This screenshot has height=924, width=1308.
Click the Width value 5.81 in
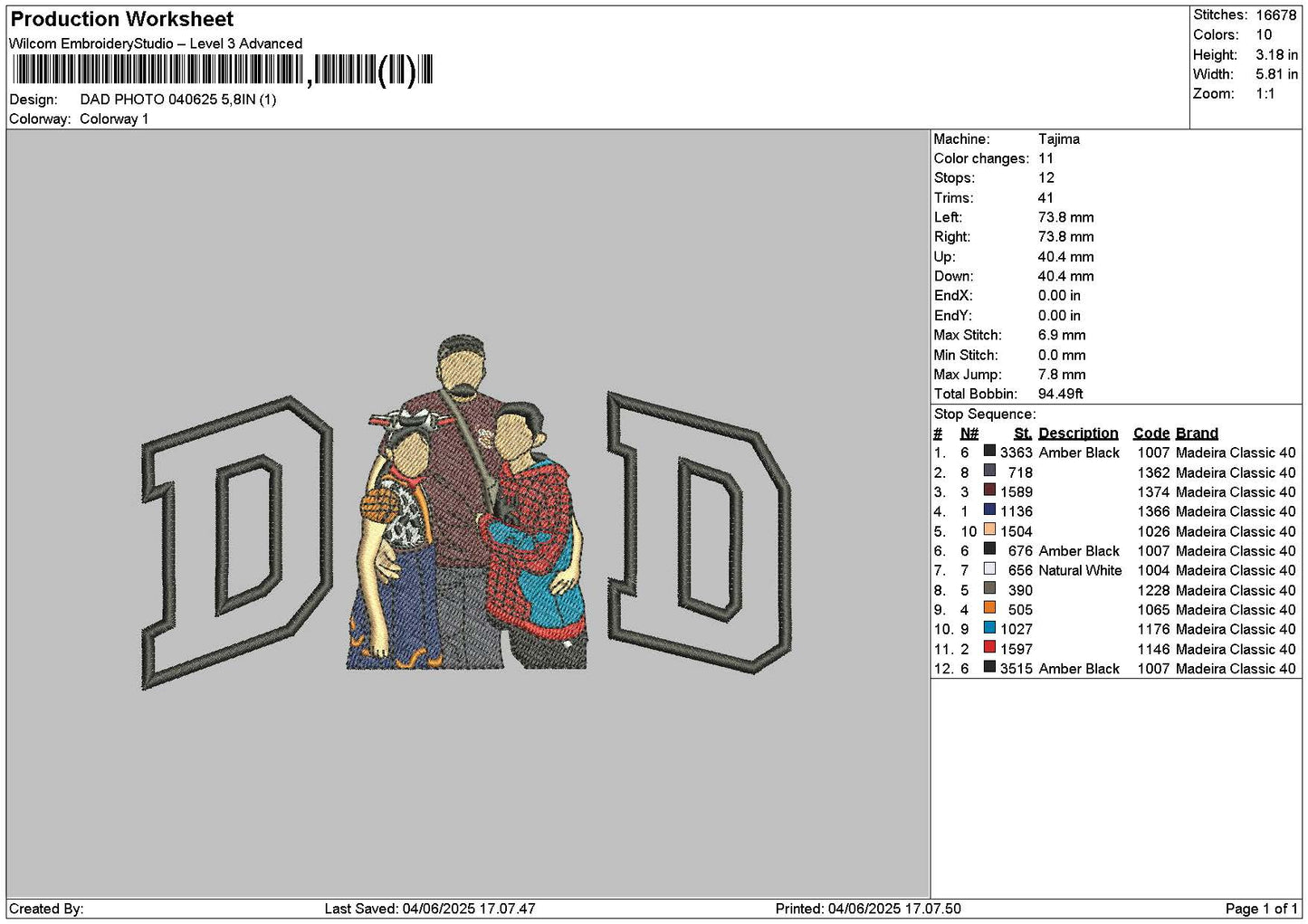[1276, 74]
